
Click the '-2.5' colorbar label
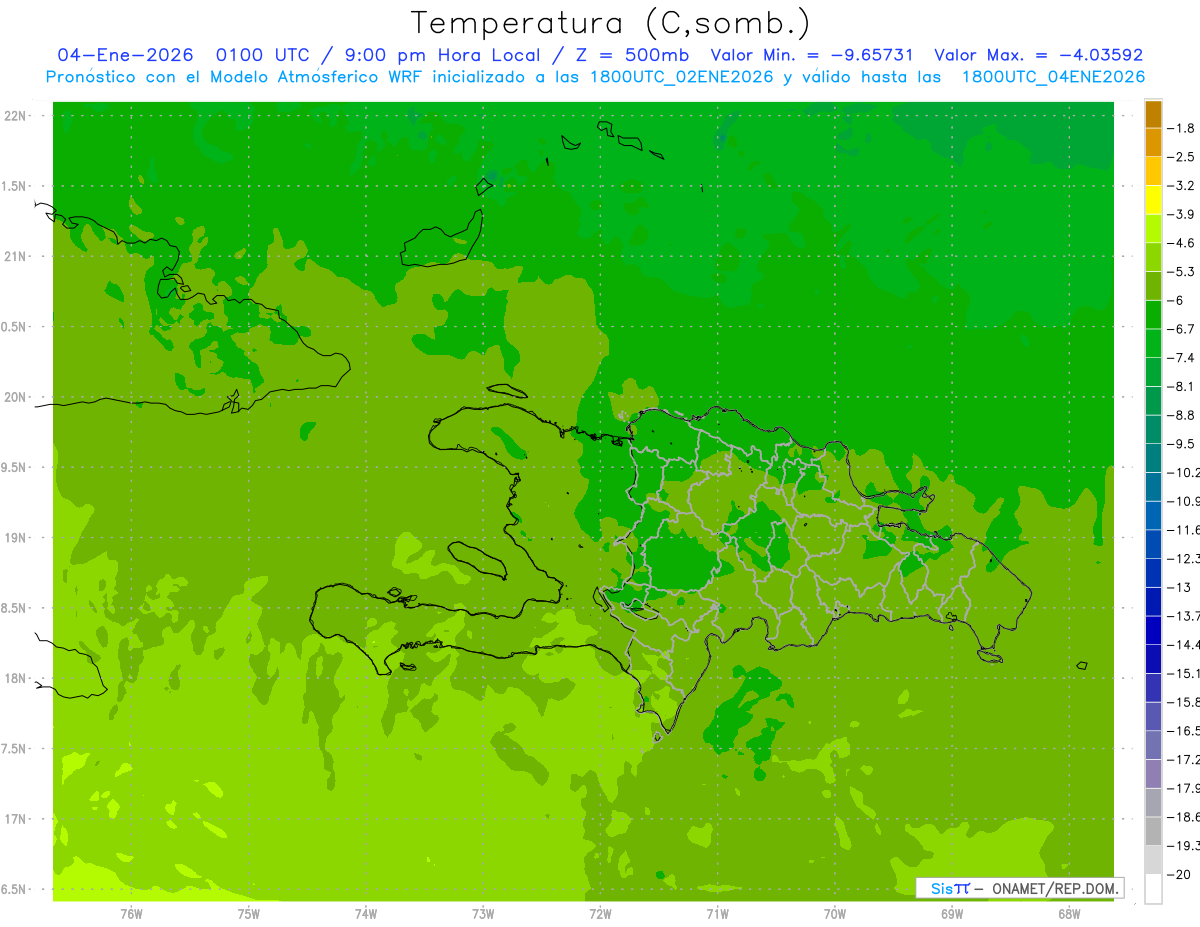(x=1181, y=157)
